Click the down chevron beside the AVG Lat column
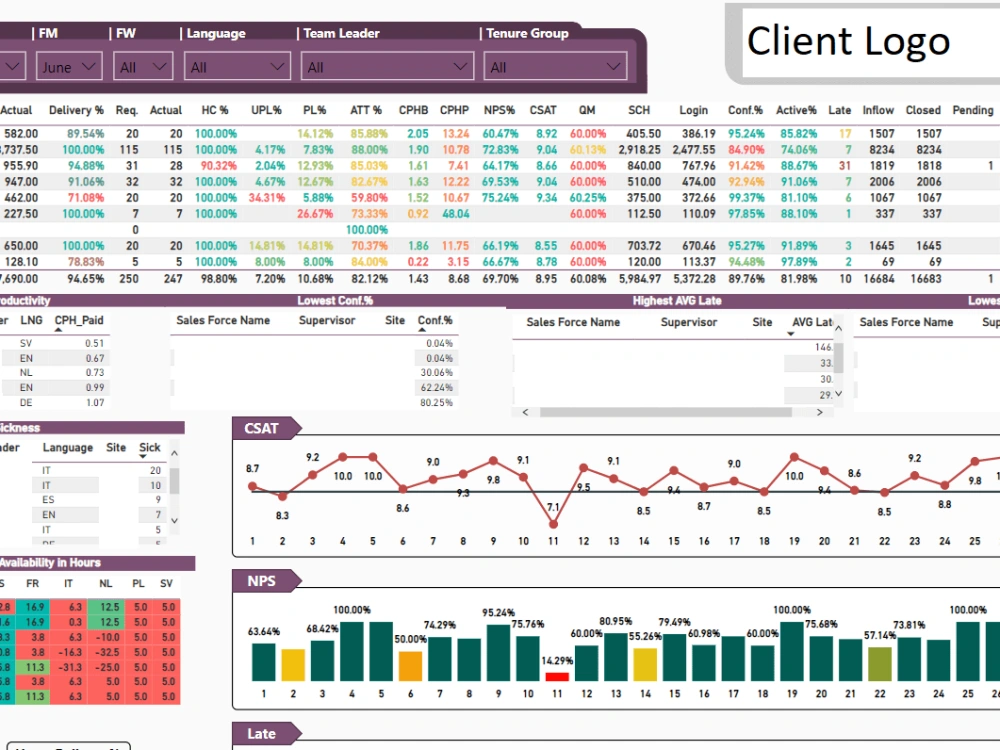Screen dimensions: 1000x750 [x=837, y=394]
